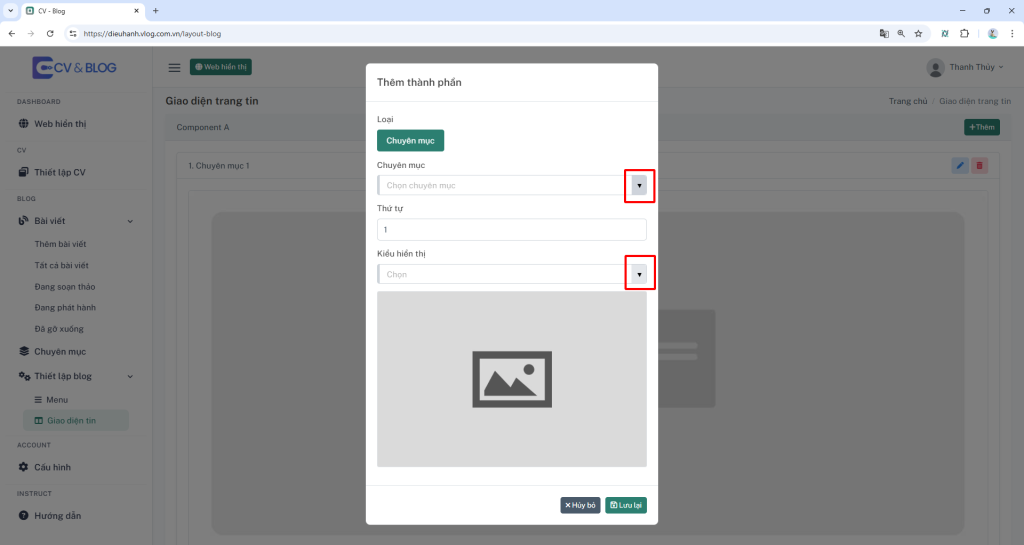
Task: Open the browser three-dot menu
Action: [1012, 33]
